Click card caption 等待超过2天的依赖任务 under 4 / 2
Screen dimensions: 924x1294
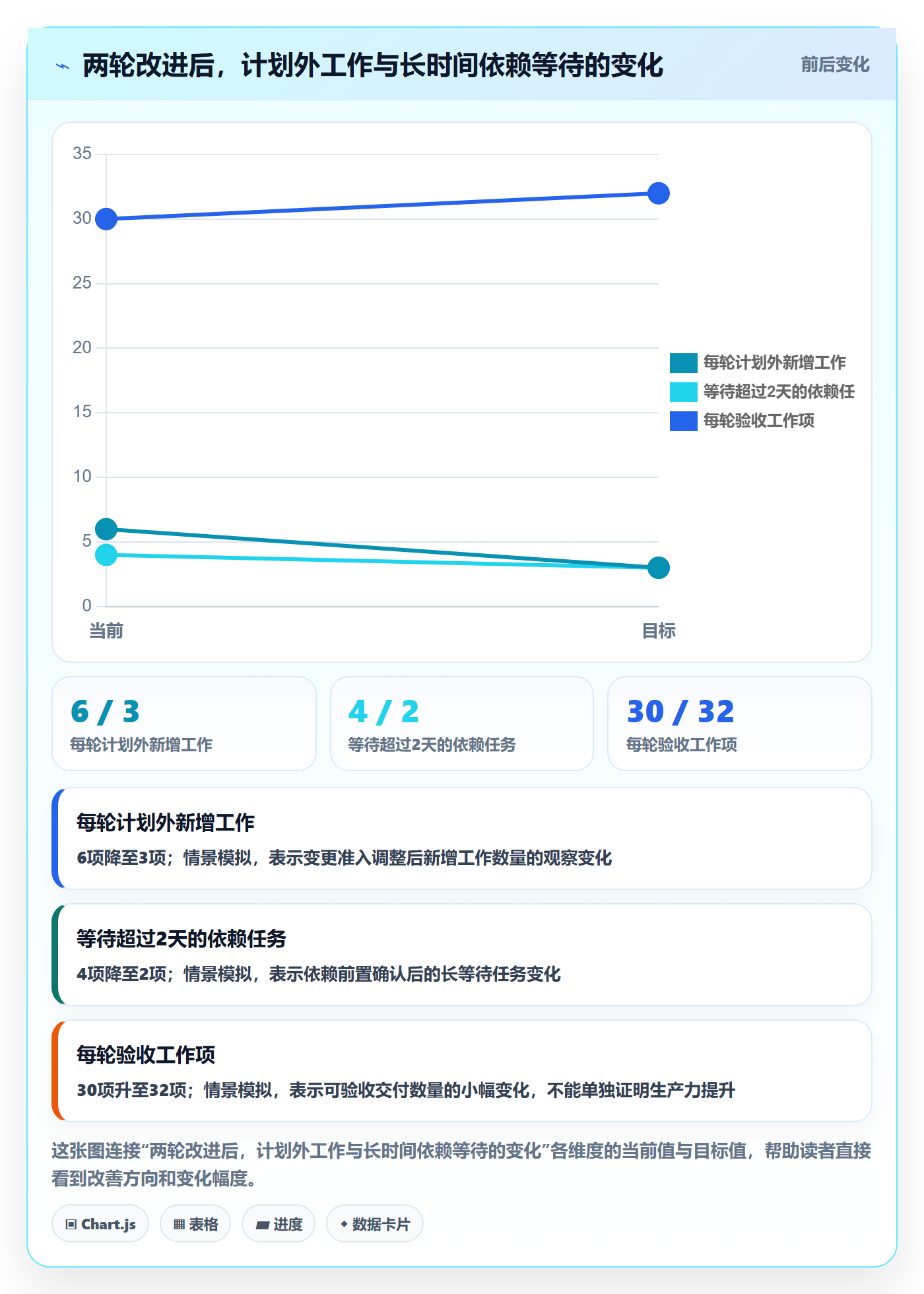432,745
